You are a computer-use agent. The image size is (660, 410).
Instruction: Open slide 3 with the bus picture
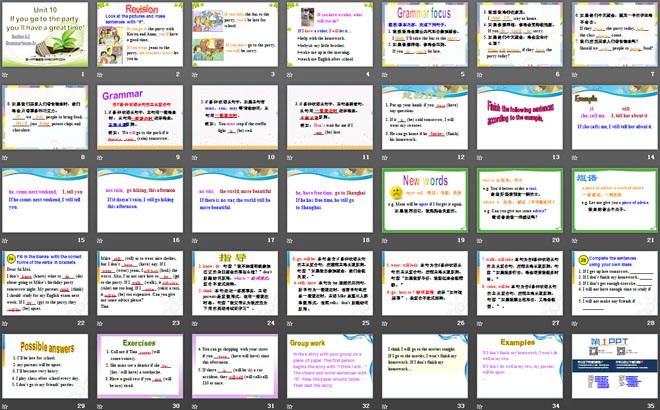tap(235, 34)
